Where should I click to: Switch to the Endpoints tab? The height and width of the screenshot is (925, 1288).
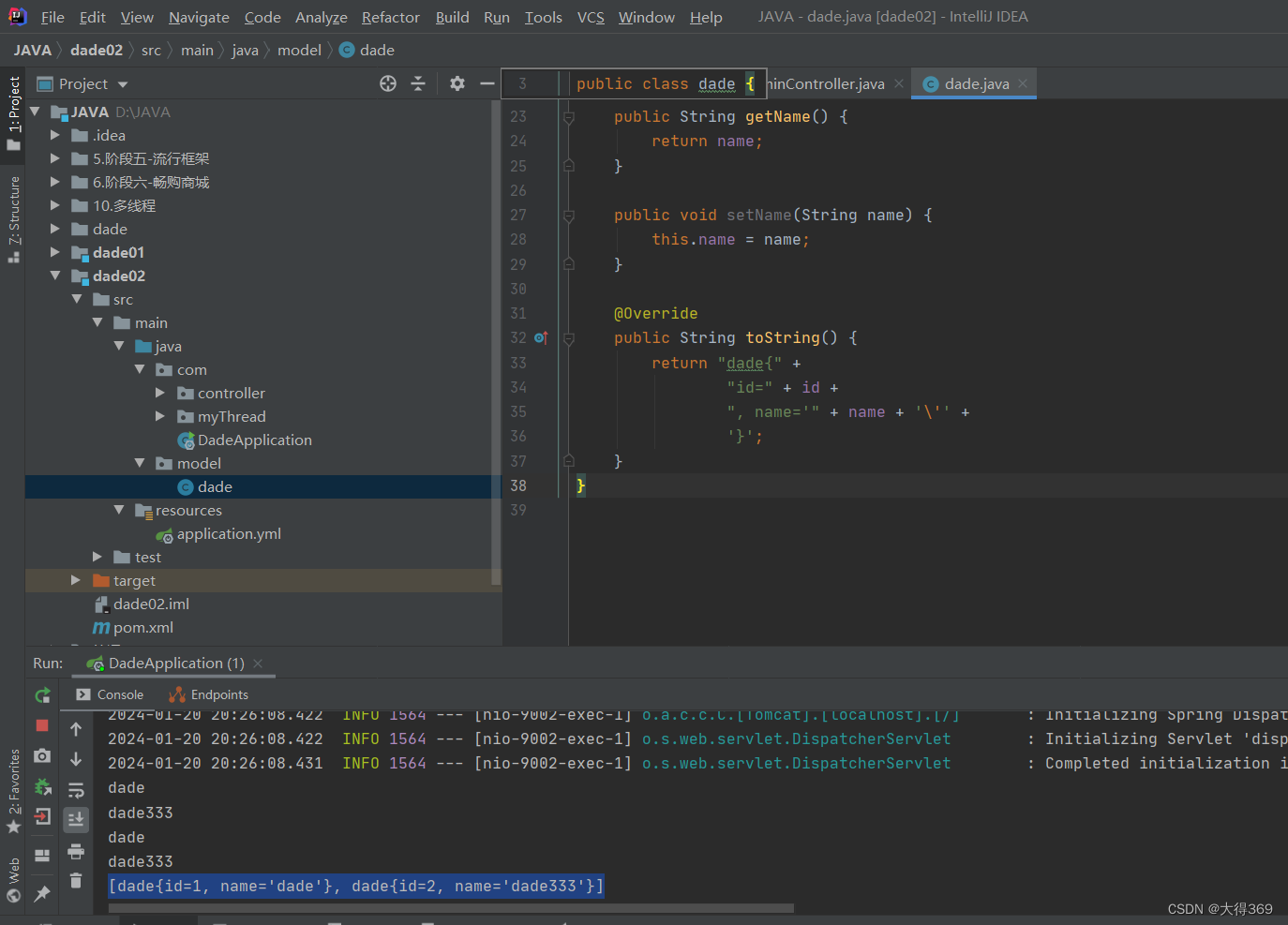pyautogui.click(x=208, y=694)
